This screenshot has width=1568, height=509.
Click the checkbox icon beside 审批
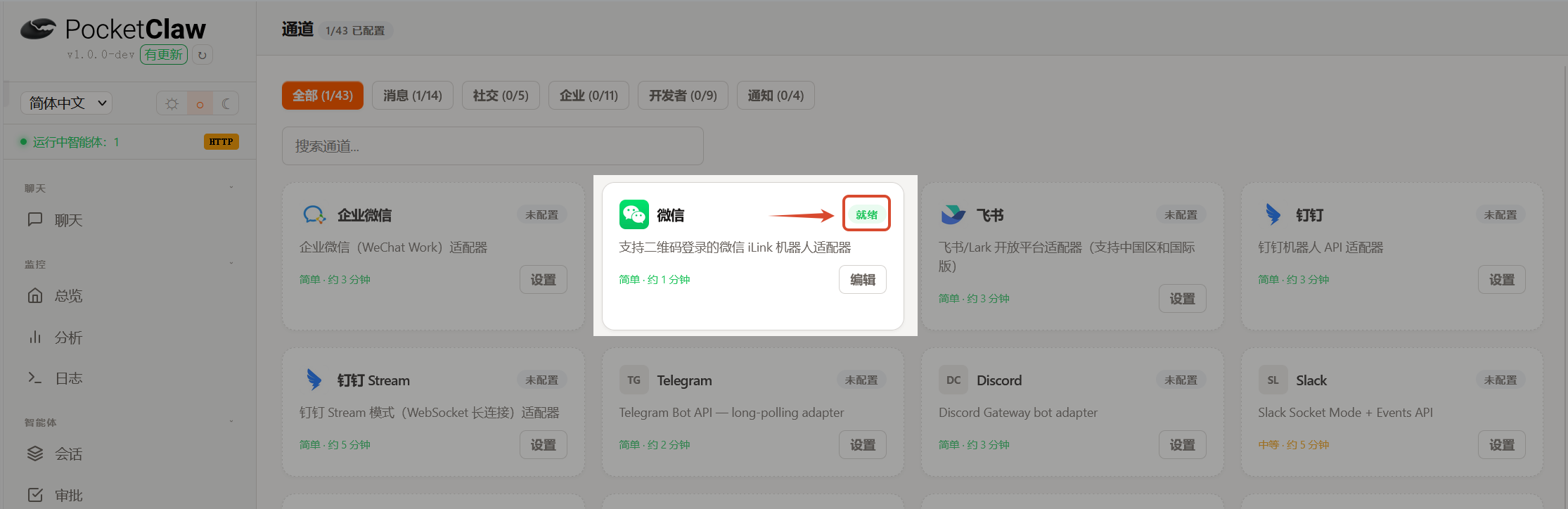tap(35, 495)
